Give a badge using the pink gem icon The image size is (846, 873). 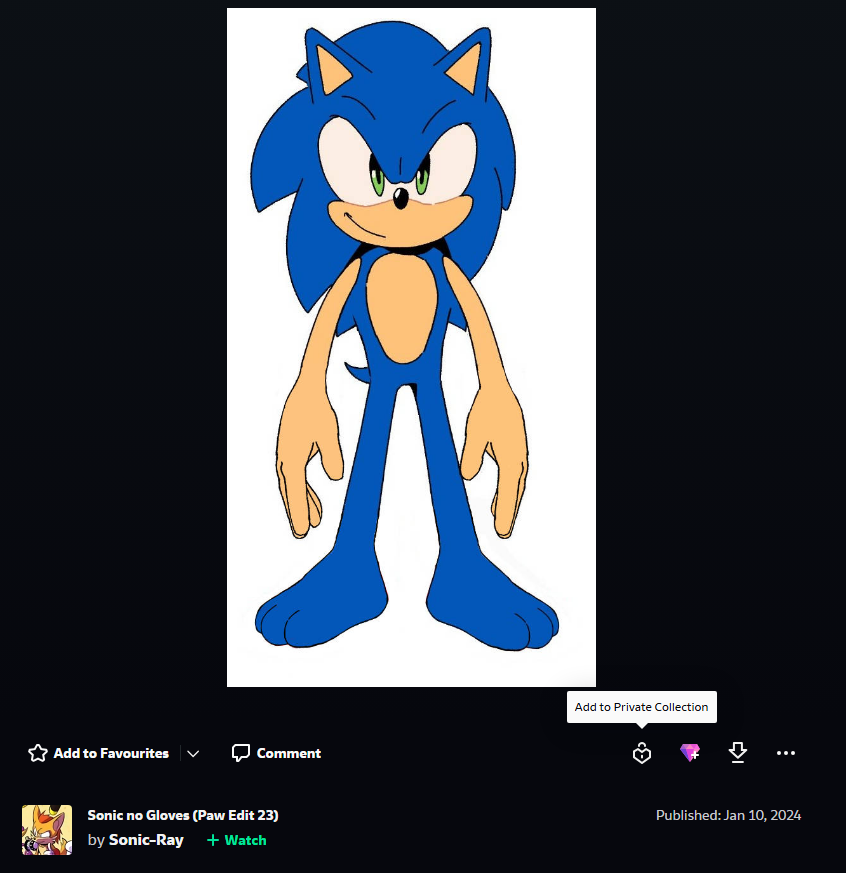pos(690,753)
